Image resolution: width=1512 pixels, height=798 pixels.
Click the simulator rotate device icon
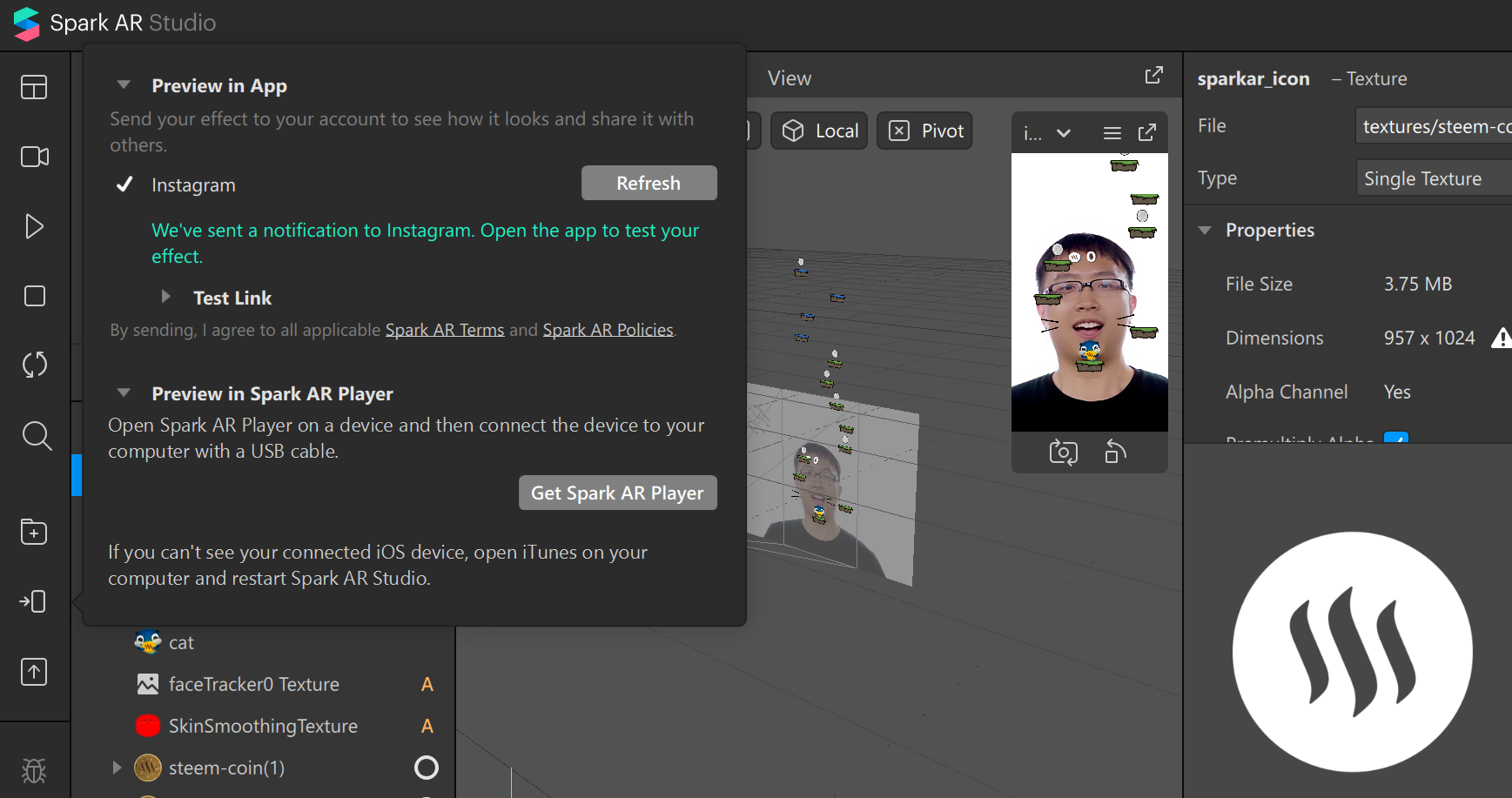click(x=1115, y=452)
